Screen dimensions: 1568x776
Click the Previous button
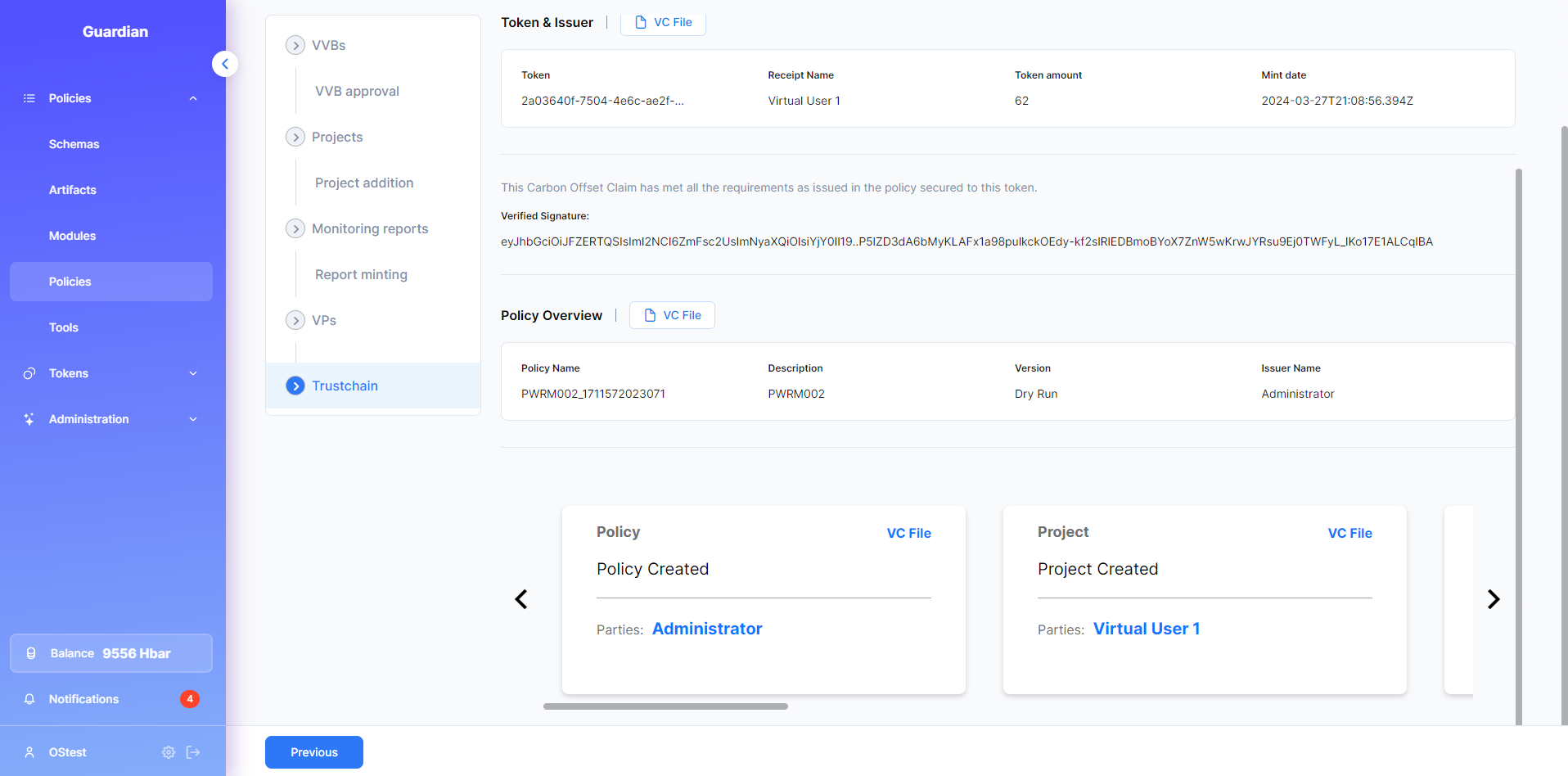point(314,752)
